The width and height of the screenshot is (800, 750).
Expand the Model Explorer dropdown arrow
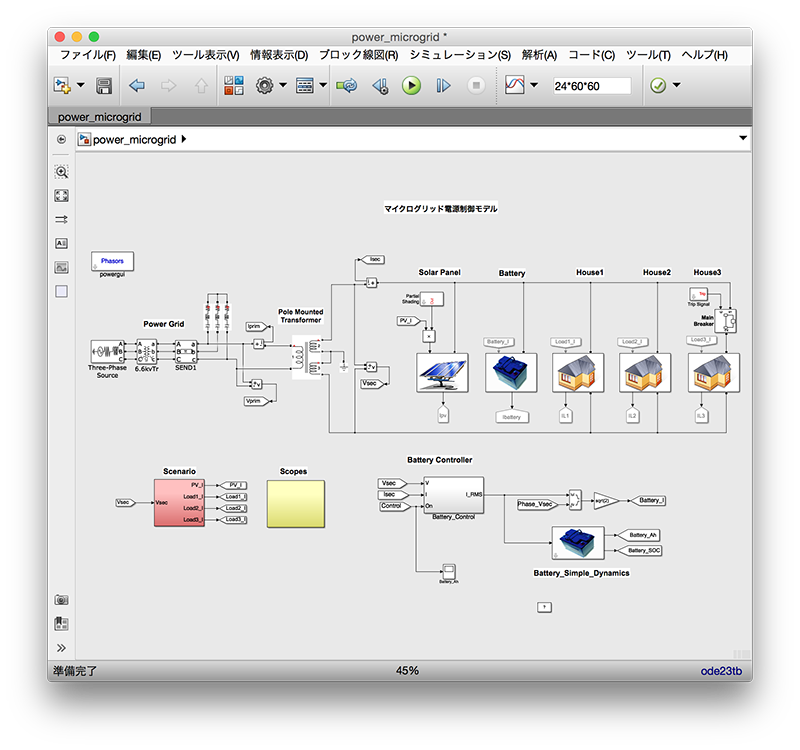click(x=323, y=85)
